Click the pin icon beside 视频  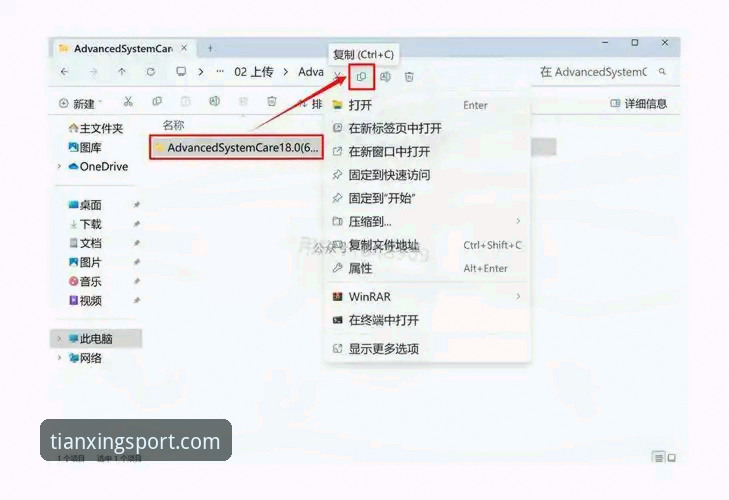point(137,300)
